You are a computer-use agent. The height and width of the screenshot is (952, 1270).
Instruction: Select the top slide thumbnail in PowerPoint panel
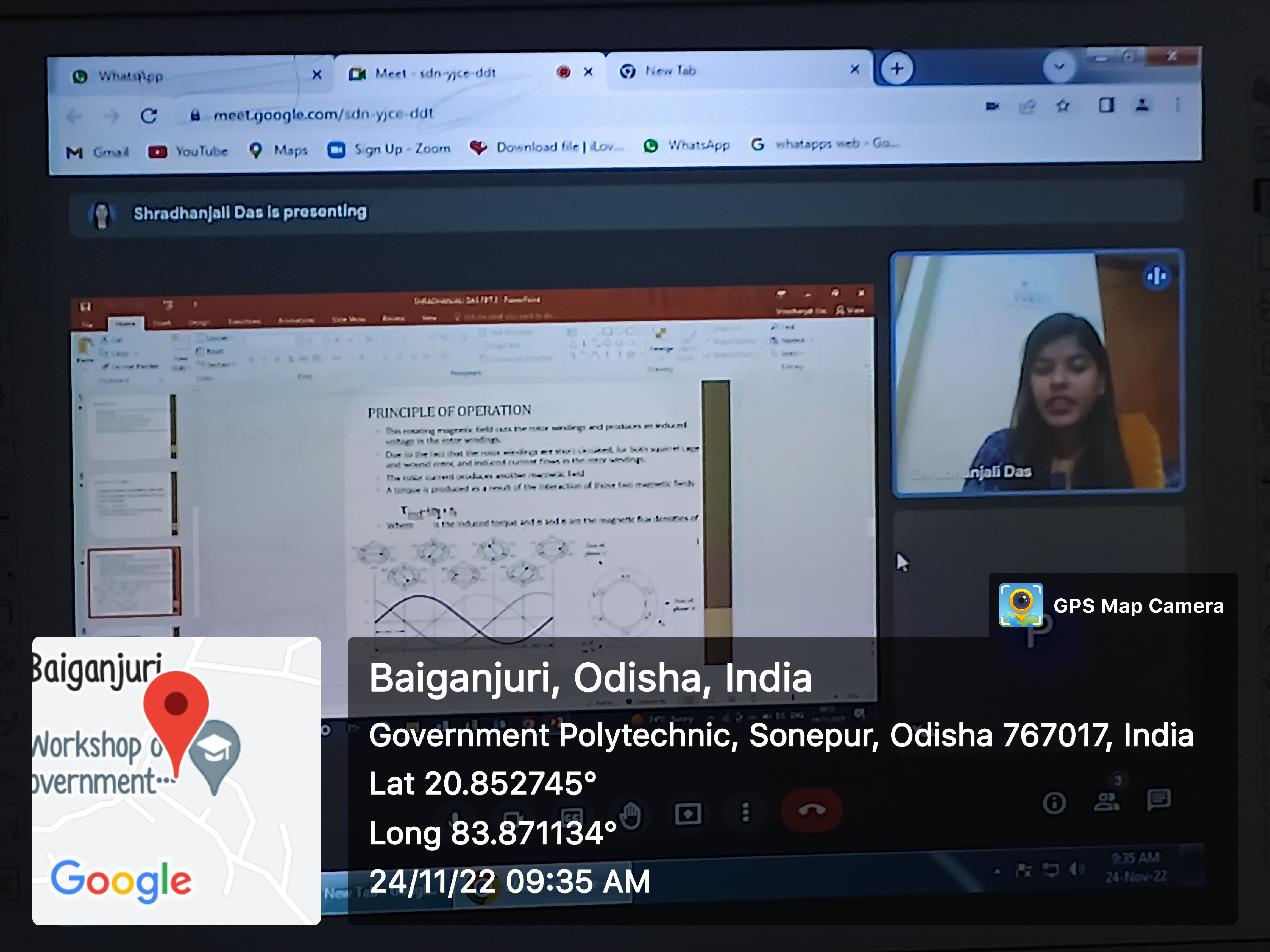click(134, 427)
